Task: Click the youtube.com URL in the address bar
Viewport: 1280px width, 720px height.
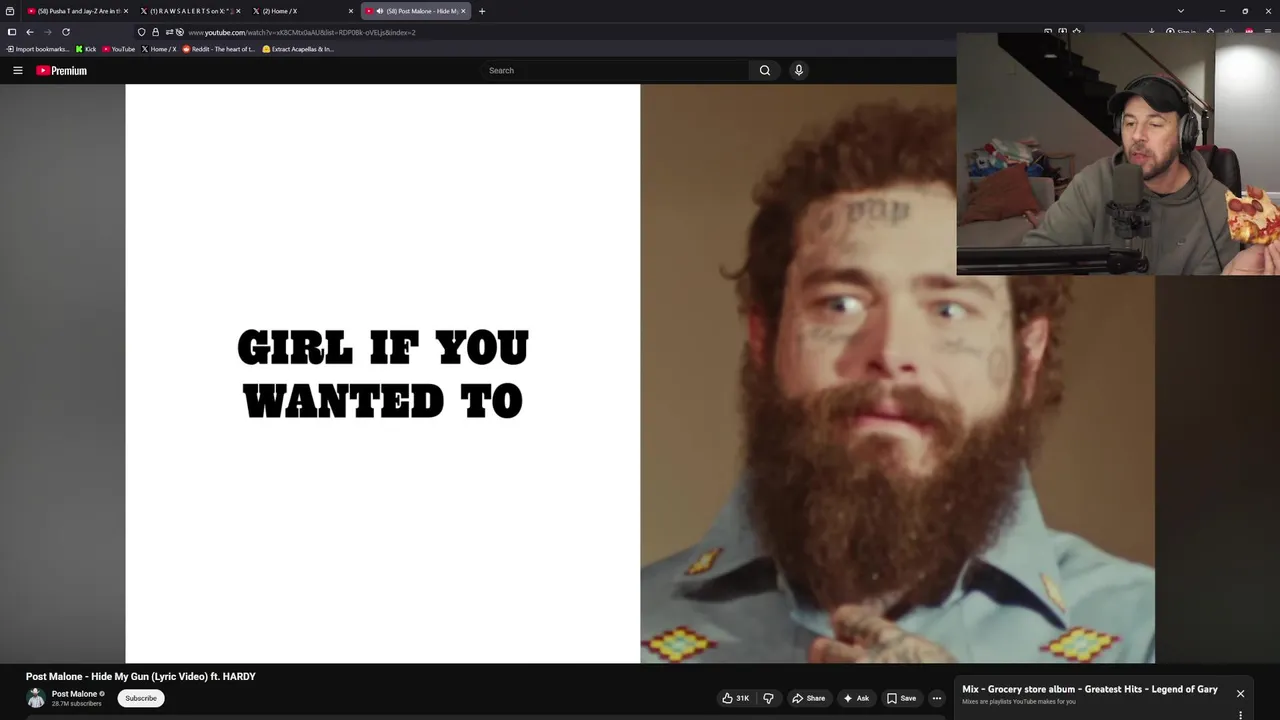Action: point(302,32)
